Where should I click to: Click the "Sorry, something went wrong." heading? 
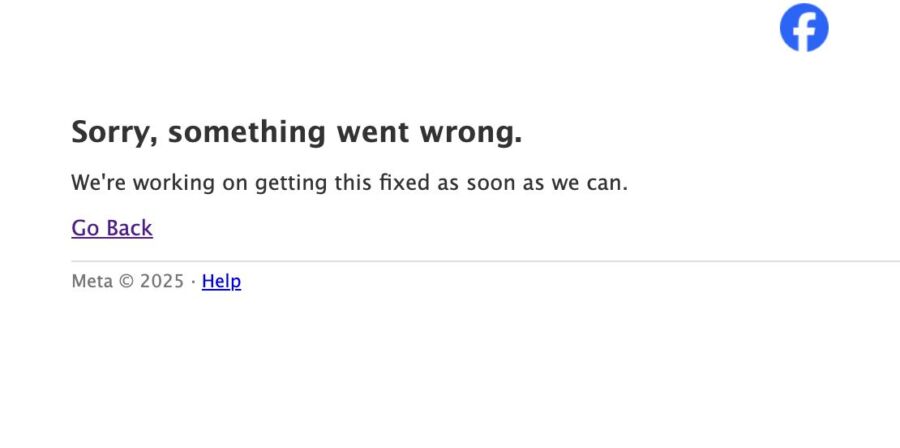[297, 133]
